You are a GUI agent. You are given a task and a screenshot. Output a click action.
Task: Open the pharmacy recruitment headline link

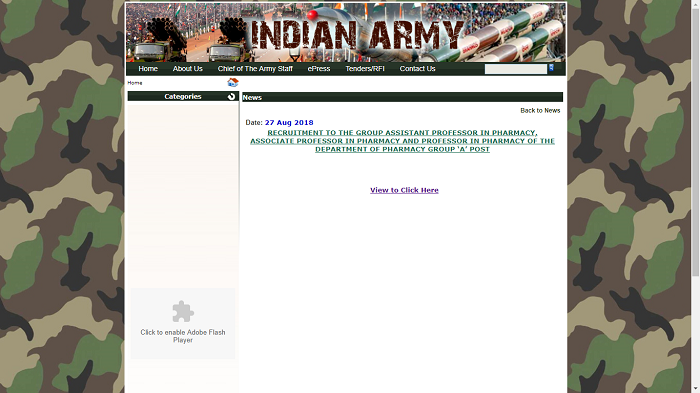click(x=402, y=141)
